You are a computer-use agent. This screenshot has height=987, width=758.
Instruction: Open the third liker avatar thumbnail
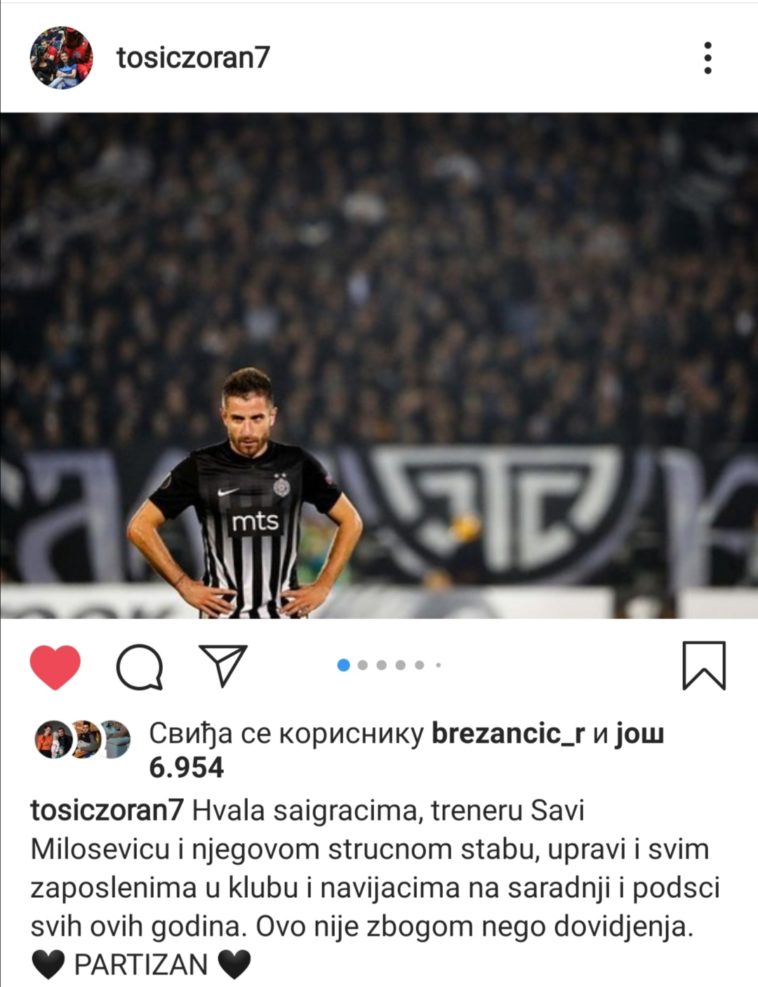pyautogui.click(x=116, y=739)
